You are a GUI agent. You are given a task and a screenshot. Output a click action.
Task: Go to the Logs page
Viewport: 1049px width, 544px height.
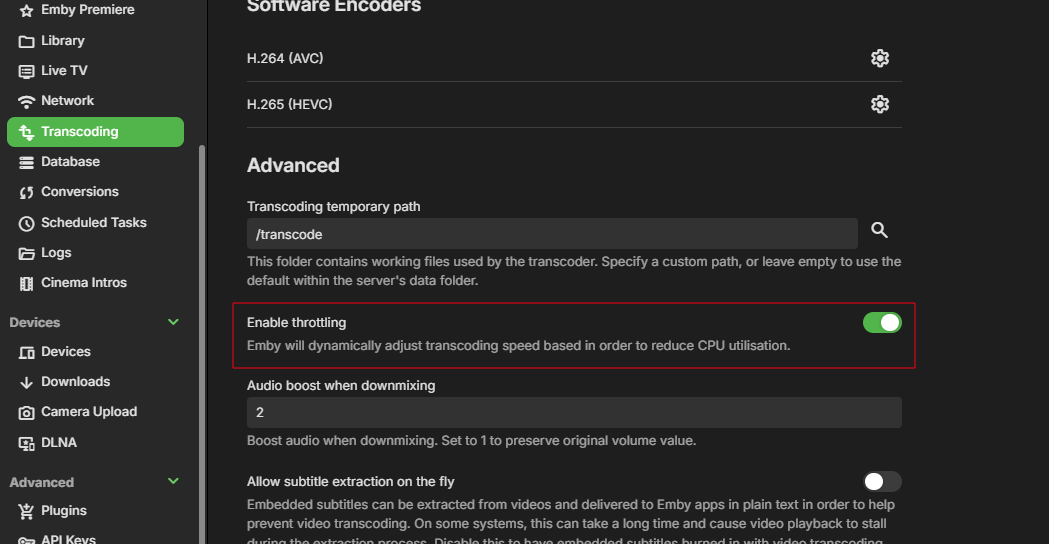[56, 253]
